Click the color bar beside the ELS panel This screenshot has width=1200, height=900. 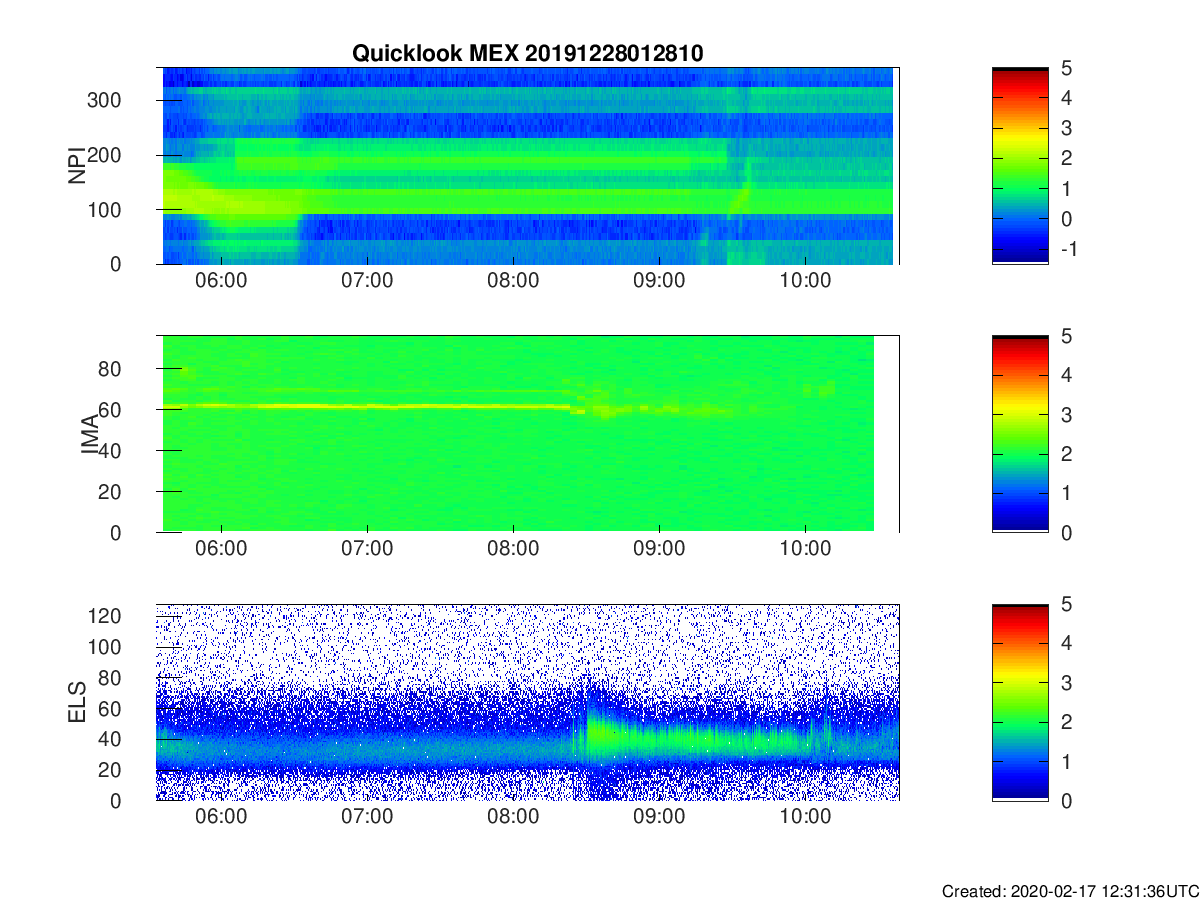click(1020, 702)
